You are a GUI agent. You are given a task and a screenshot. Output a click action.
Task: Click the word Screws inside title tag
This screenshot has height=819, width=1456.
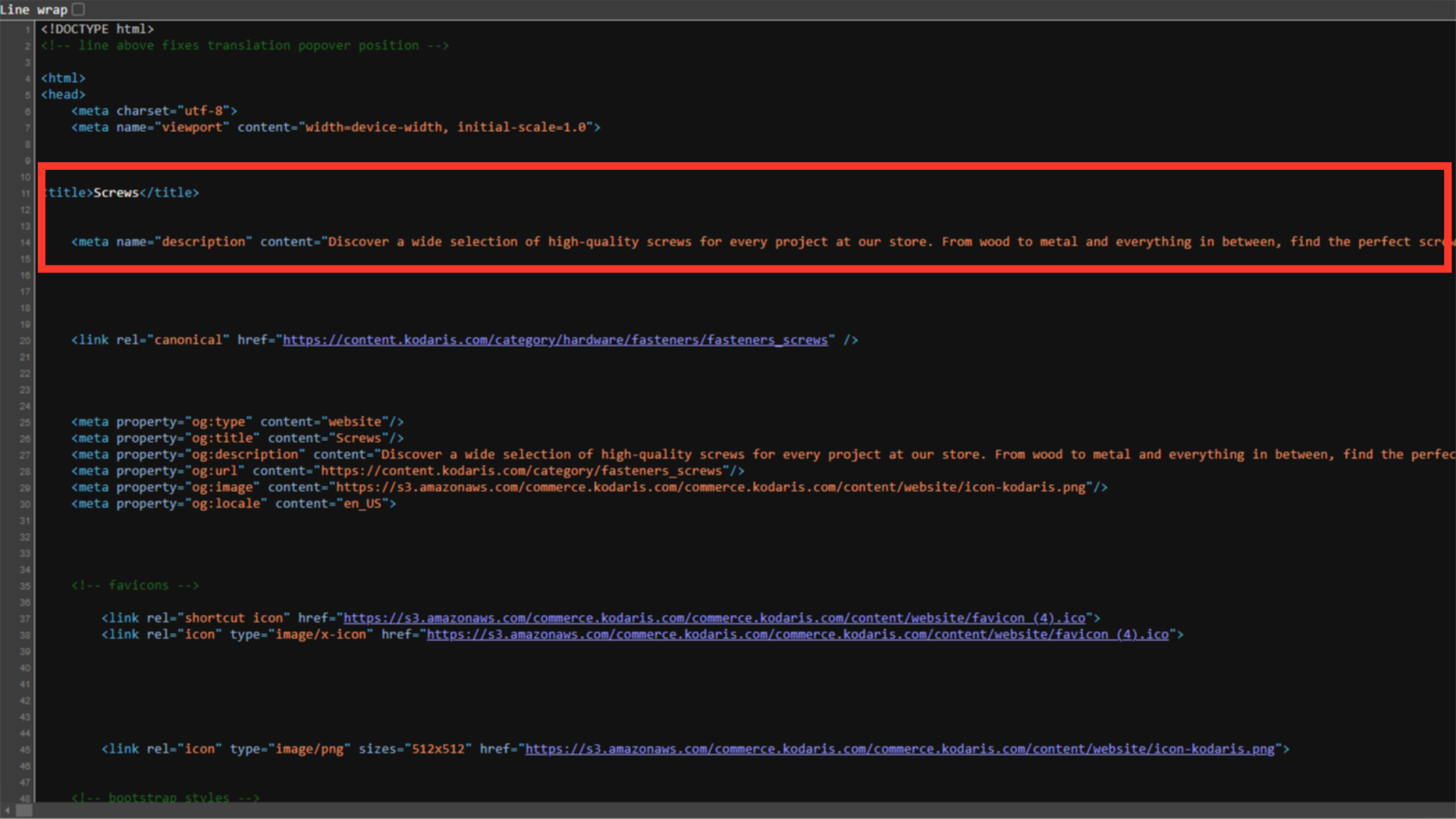click(116, 193)
